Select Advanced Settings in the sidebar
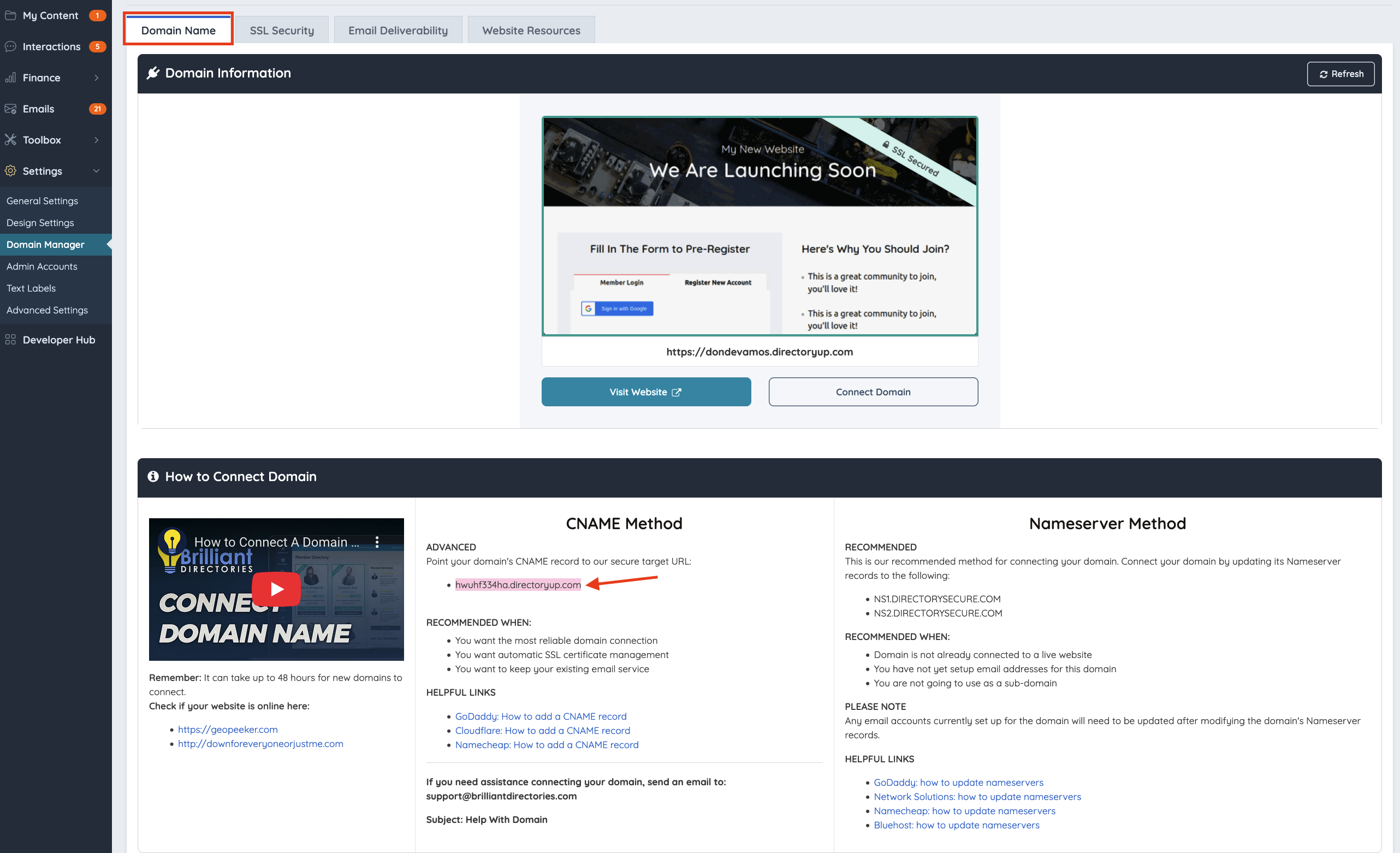1400x853 pixels. point(47,310)
